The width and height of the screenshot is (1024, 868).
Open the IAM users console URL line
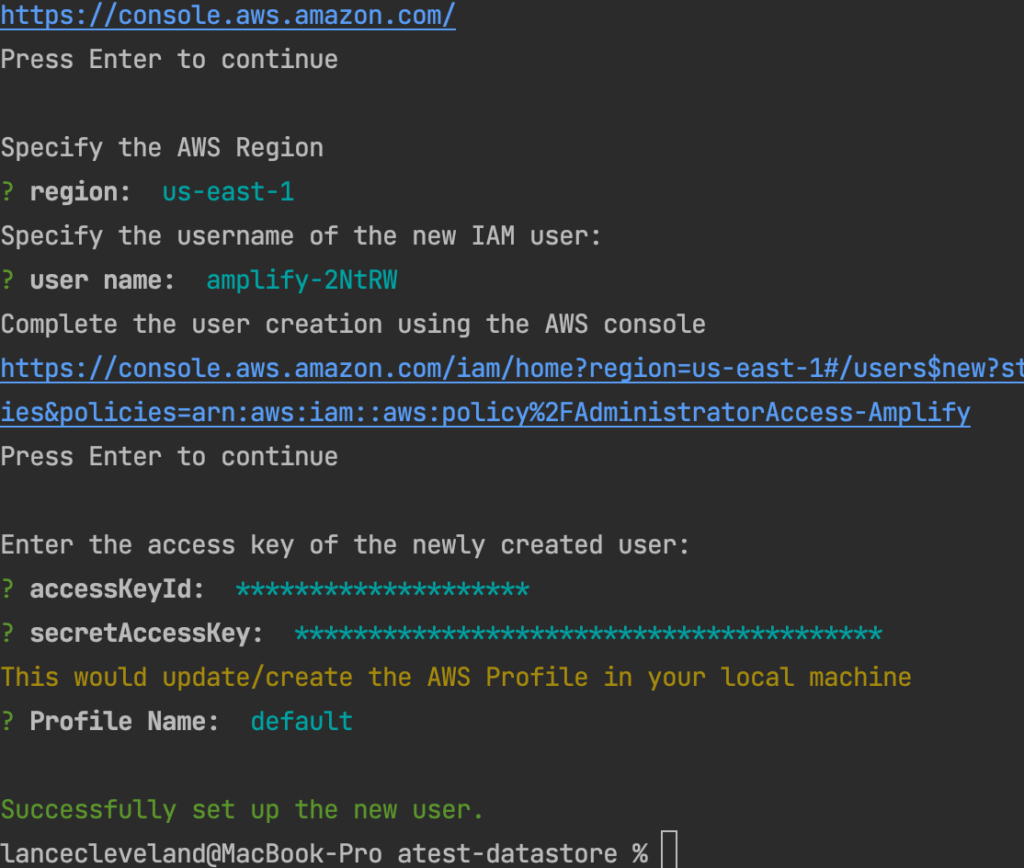coord(512,369)
